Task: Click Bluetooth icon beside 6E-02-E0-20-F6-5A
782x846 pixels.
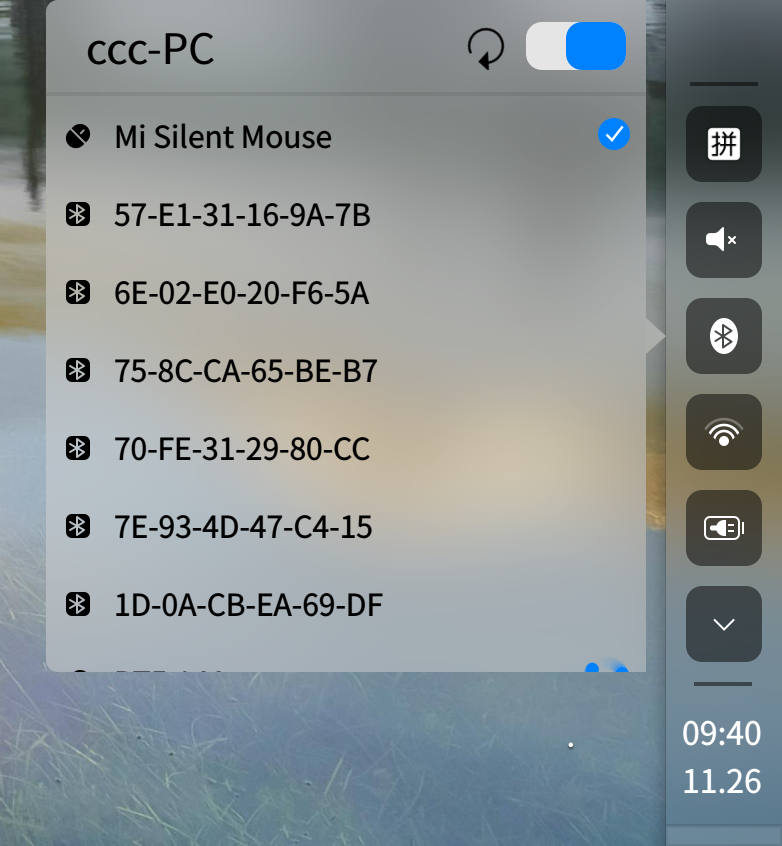Action: (x=78, y=292)
